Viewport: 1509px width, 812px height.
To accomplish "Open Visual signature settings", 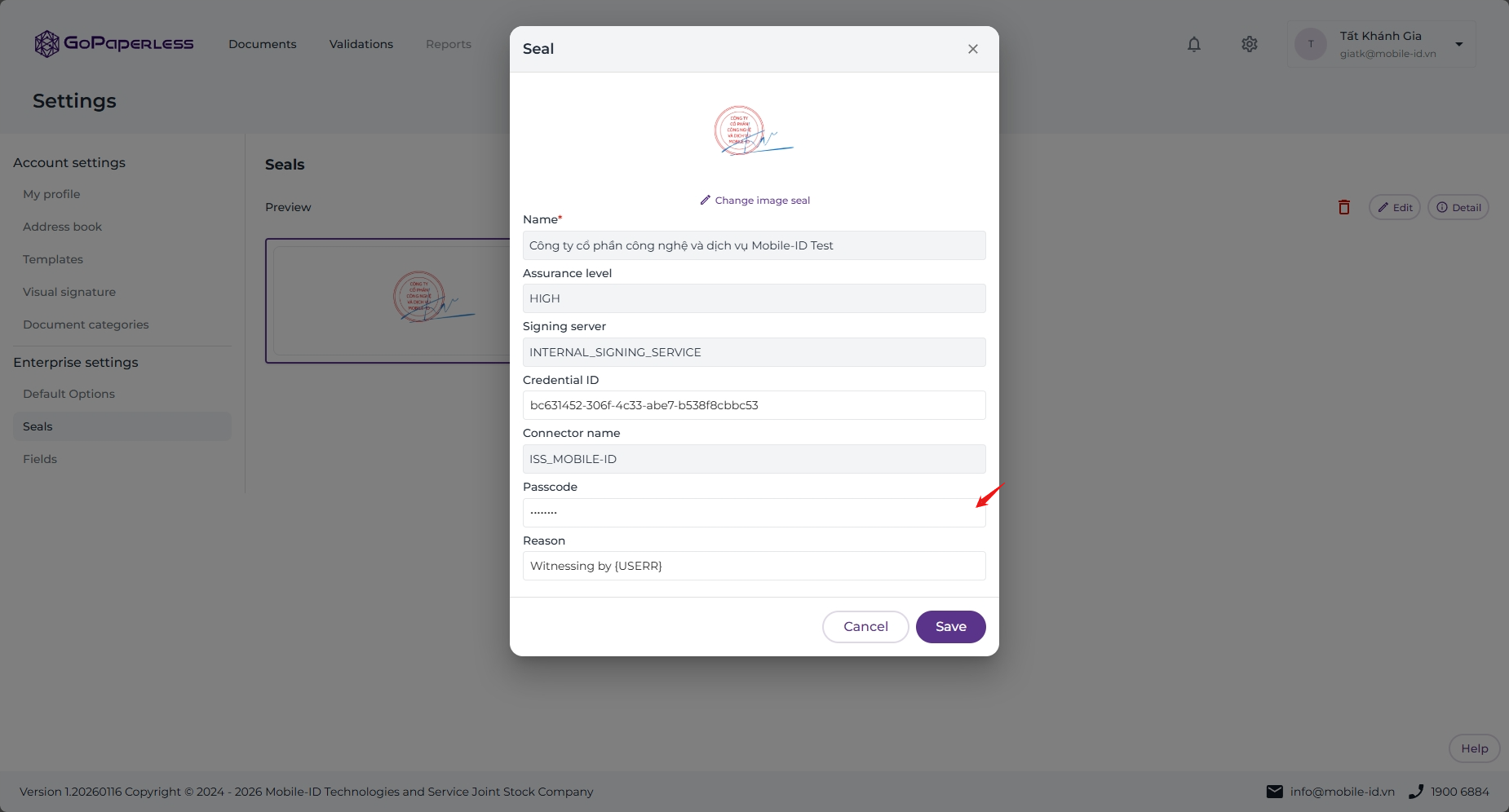I will (69, 292).
